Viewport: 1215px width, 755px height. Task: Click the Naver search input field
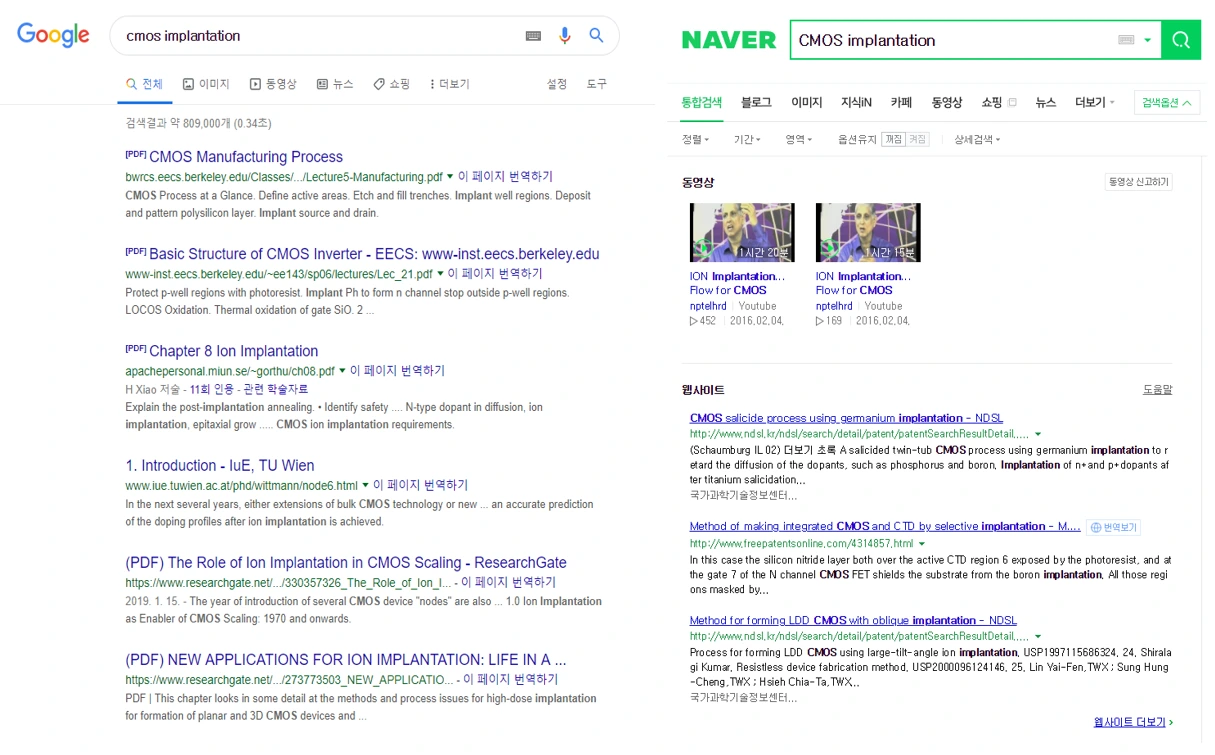coord(951,40)
